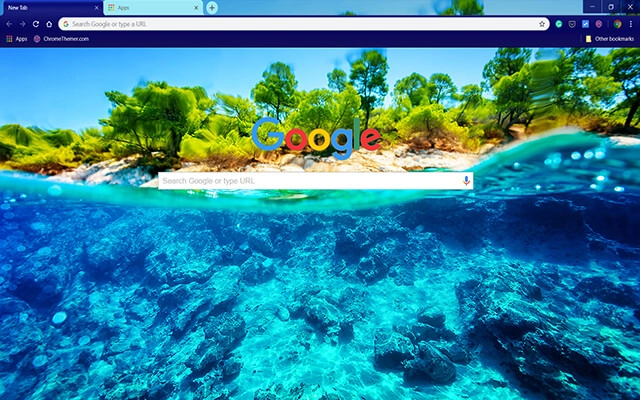Switch to the Apps tab

pos(153,8)
